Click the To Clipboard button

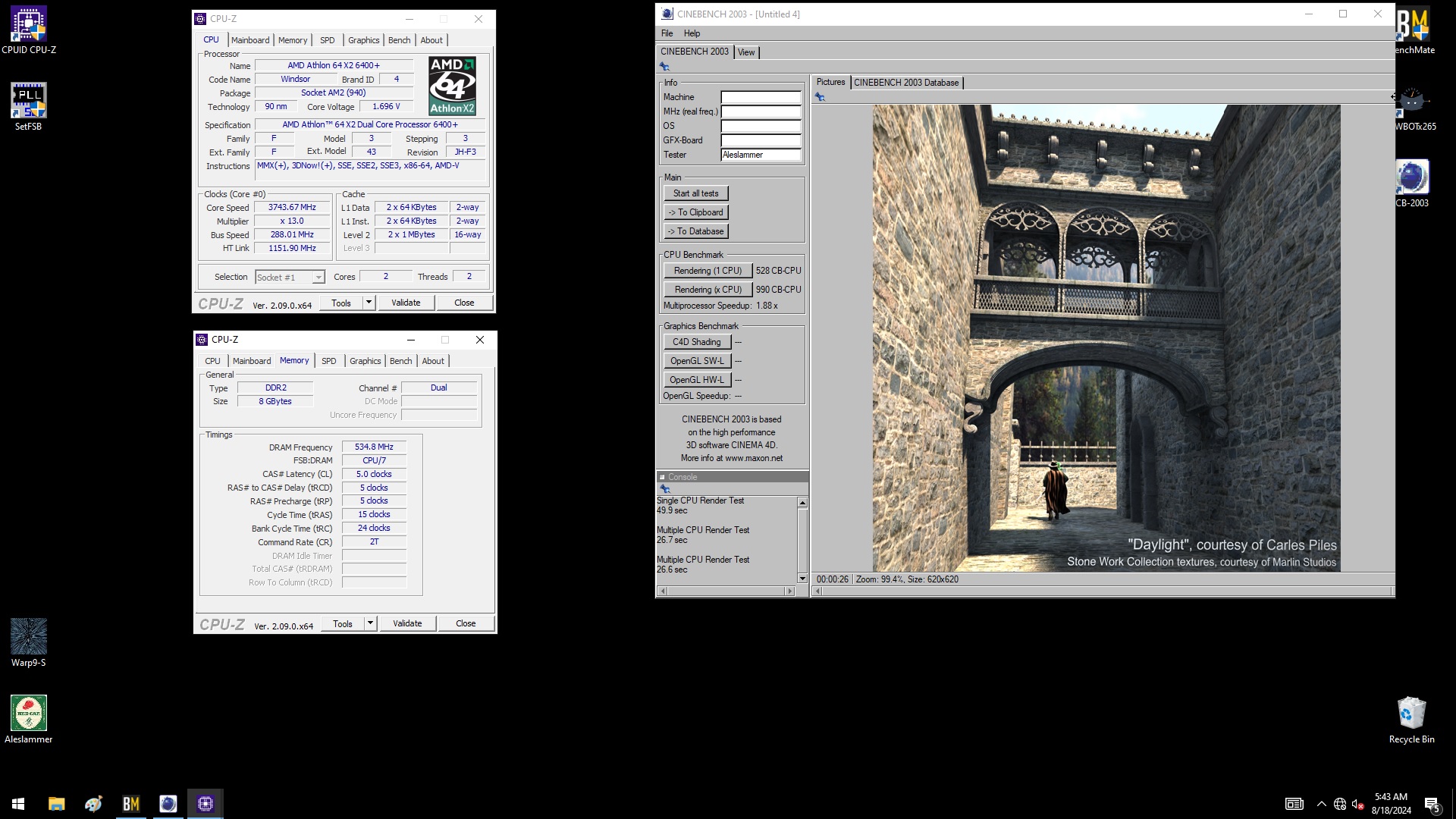[x=695, y=212]
